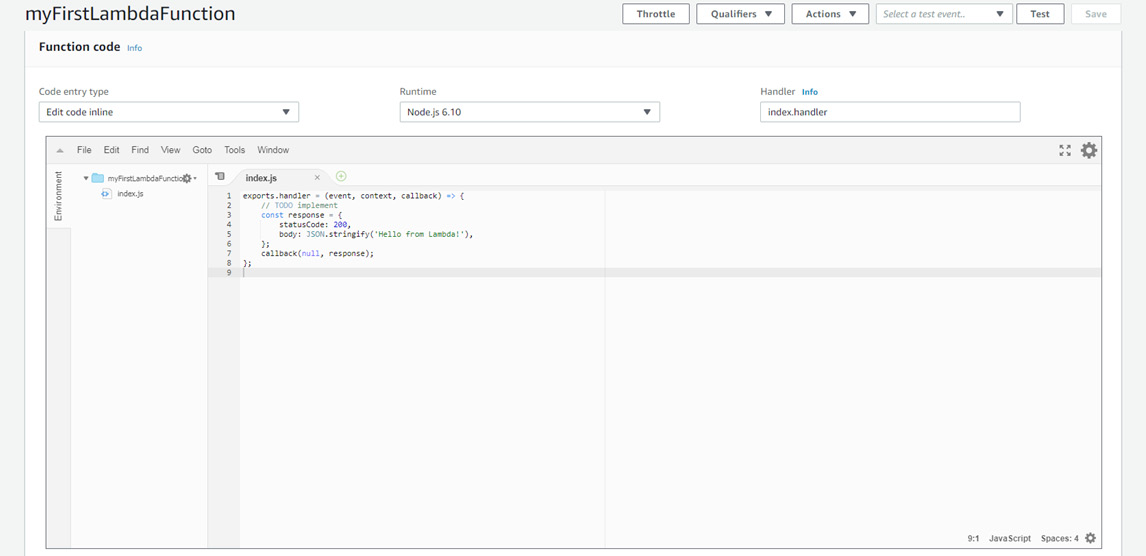Collapse the menu bar using the up arrow

(60, 151)
